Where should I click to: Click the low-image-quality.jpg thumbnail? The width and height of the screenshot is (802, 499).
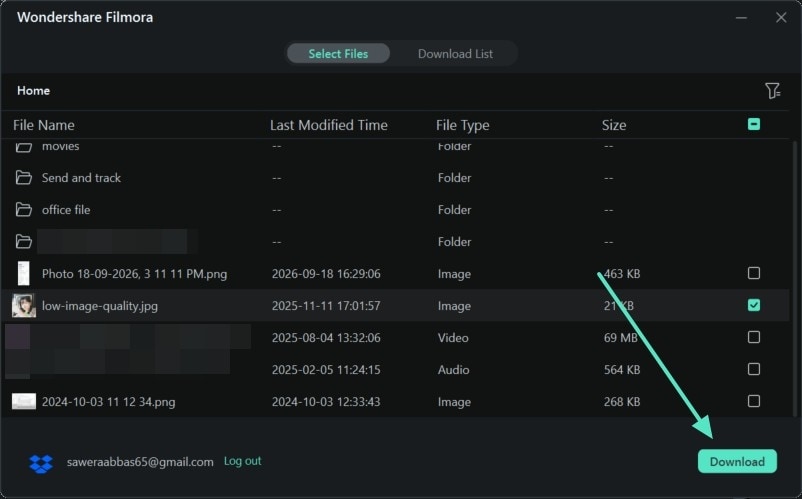click(24, 305)
